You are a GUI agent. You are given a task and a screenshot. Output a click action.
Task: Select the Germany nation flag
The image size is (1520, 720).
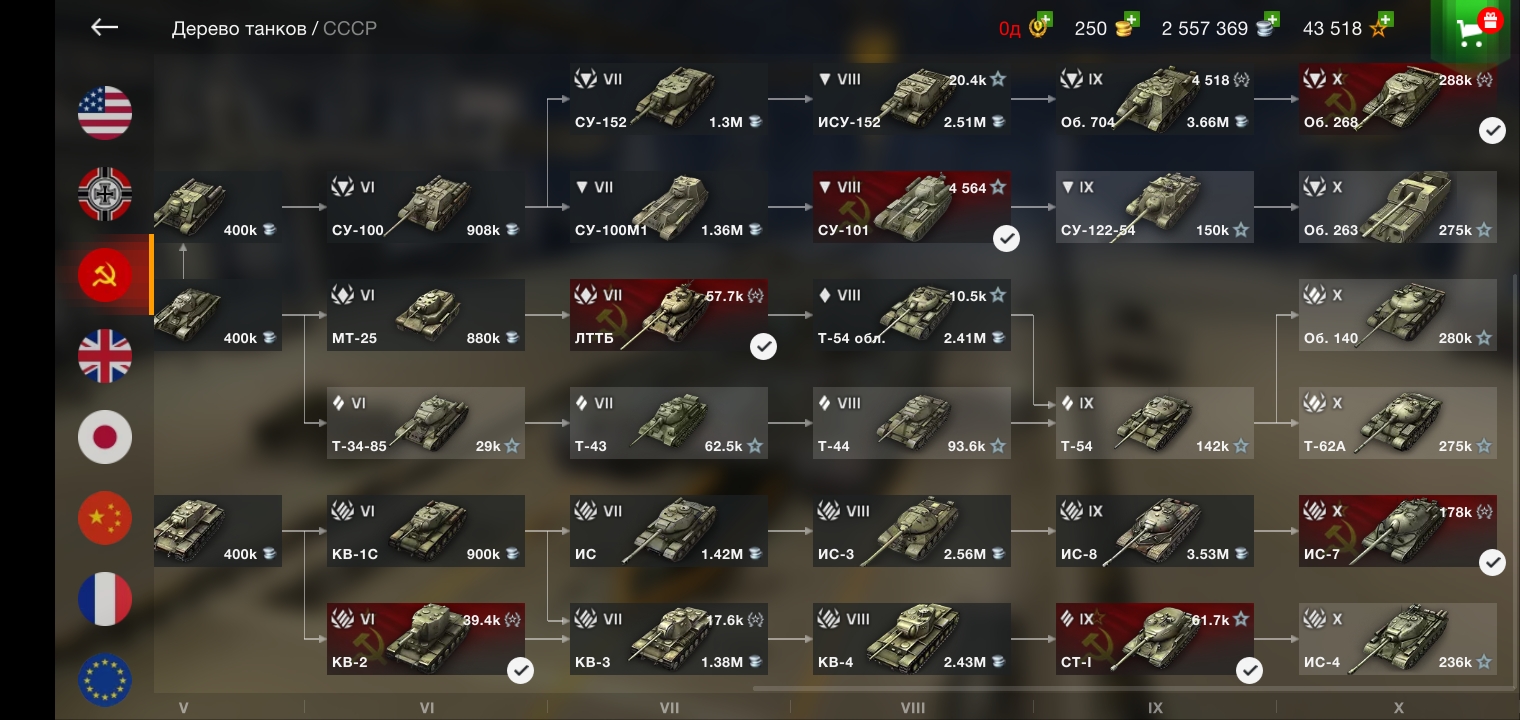coord(105,194)
